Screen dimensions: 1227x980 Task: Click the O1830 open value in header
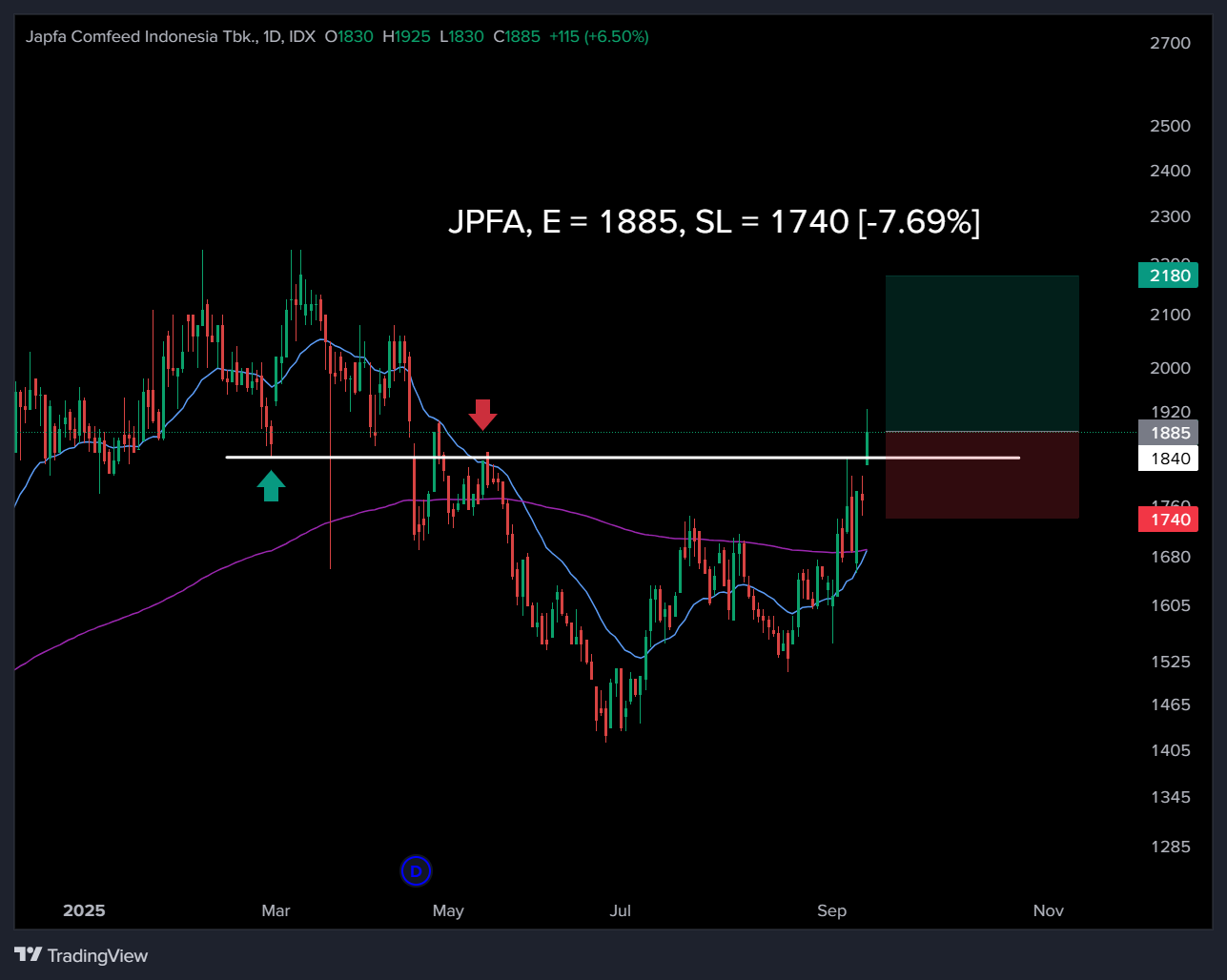pos(349,36)
